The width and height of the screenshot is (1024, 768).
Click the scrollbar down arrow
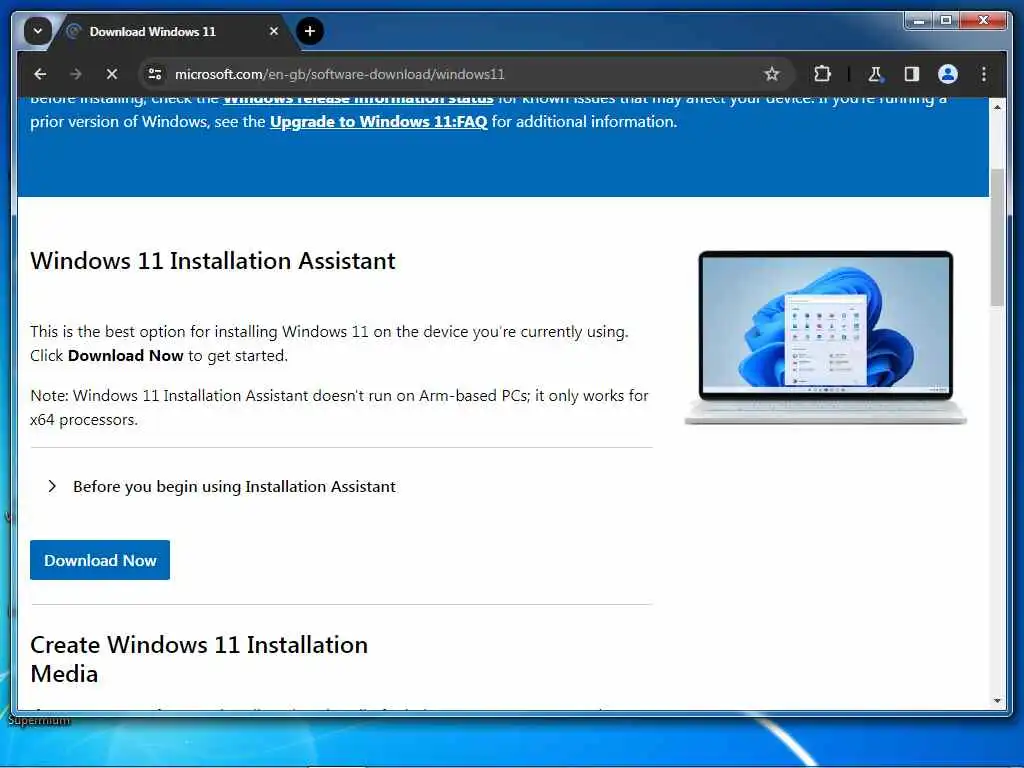(x=997, y=701)
